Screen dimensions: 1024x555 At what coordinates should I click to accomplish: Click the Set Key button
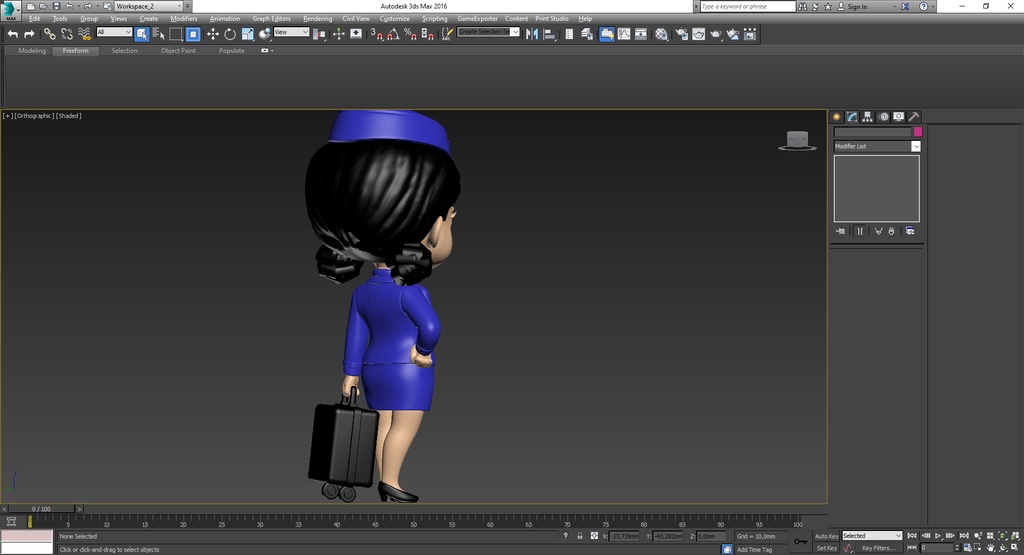(827, 548)
